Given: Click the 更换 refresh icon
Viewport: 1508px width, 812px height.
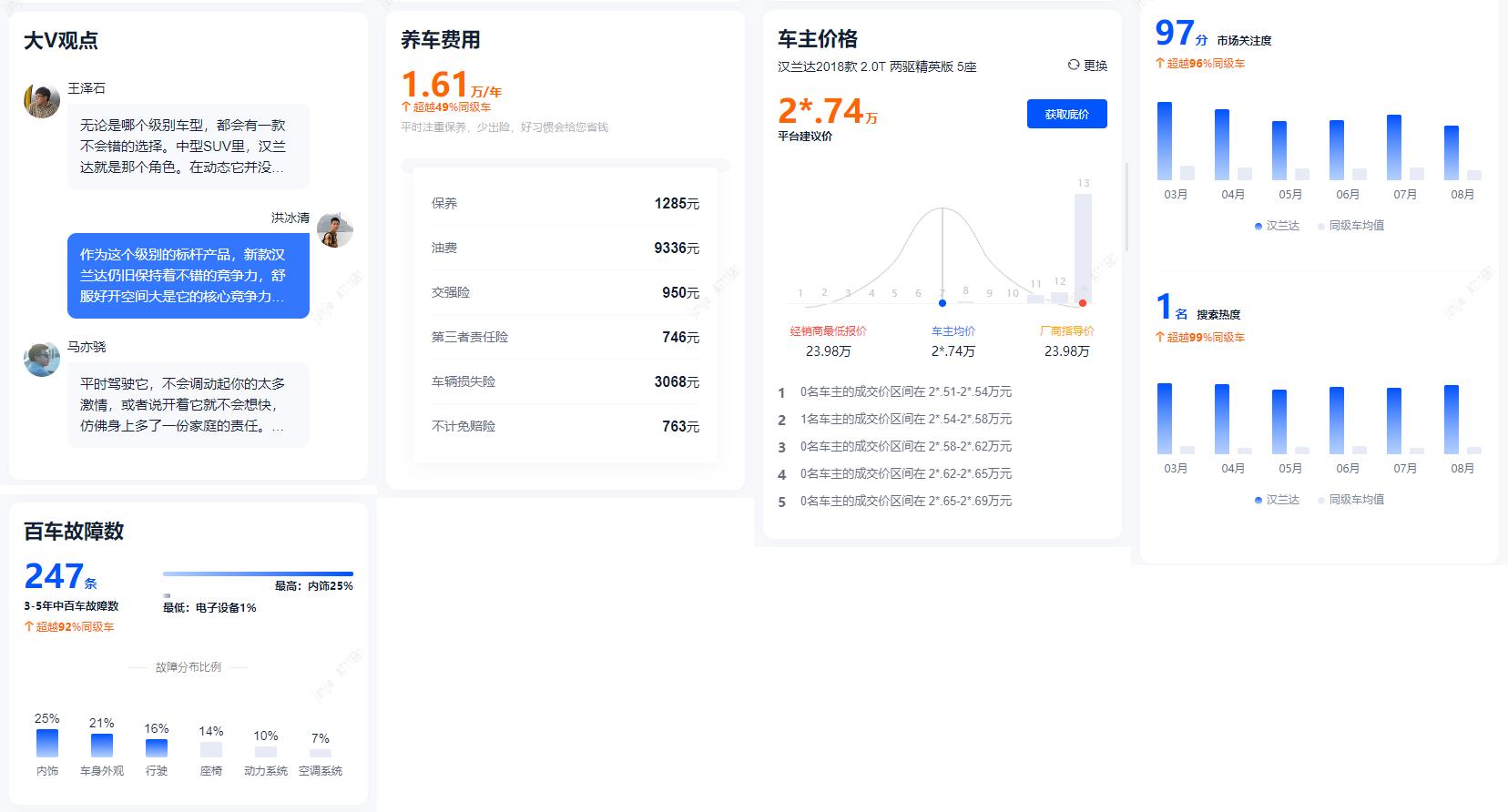Looking at the screenshot, I should (1074, 66).
